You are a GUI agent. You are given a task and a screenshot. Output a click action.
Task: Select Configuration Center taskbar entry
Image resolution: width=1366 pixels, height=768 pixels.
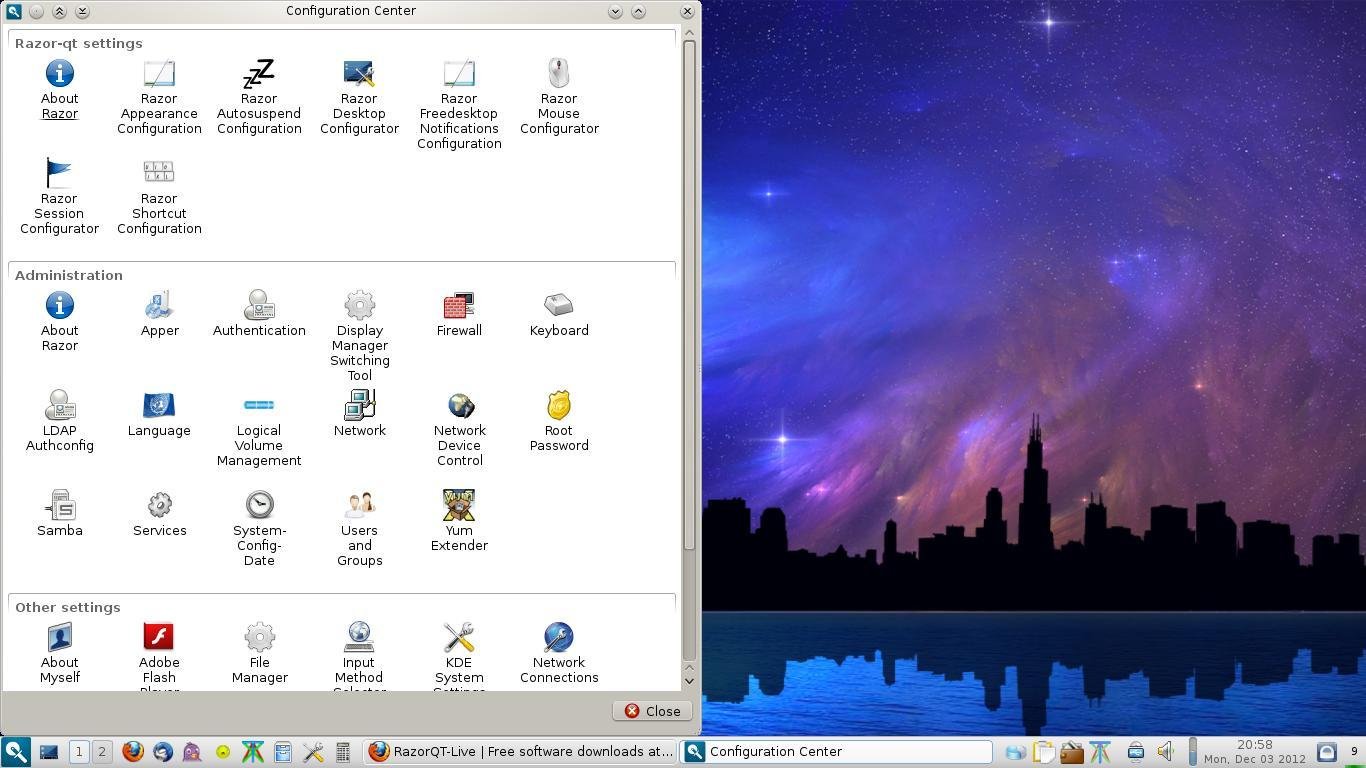point(836,752)
